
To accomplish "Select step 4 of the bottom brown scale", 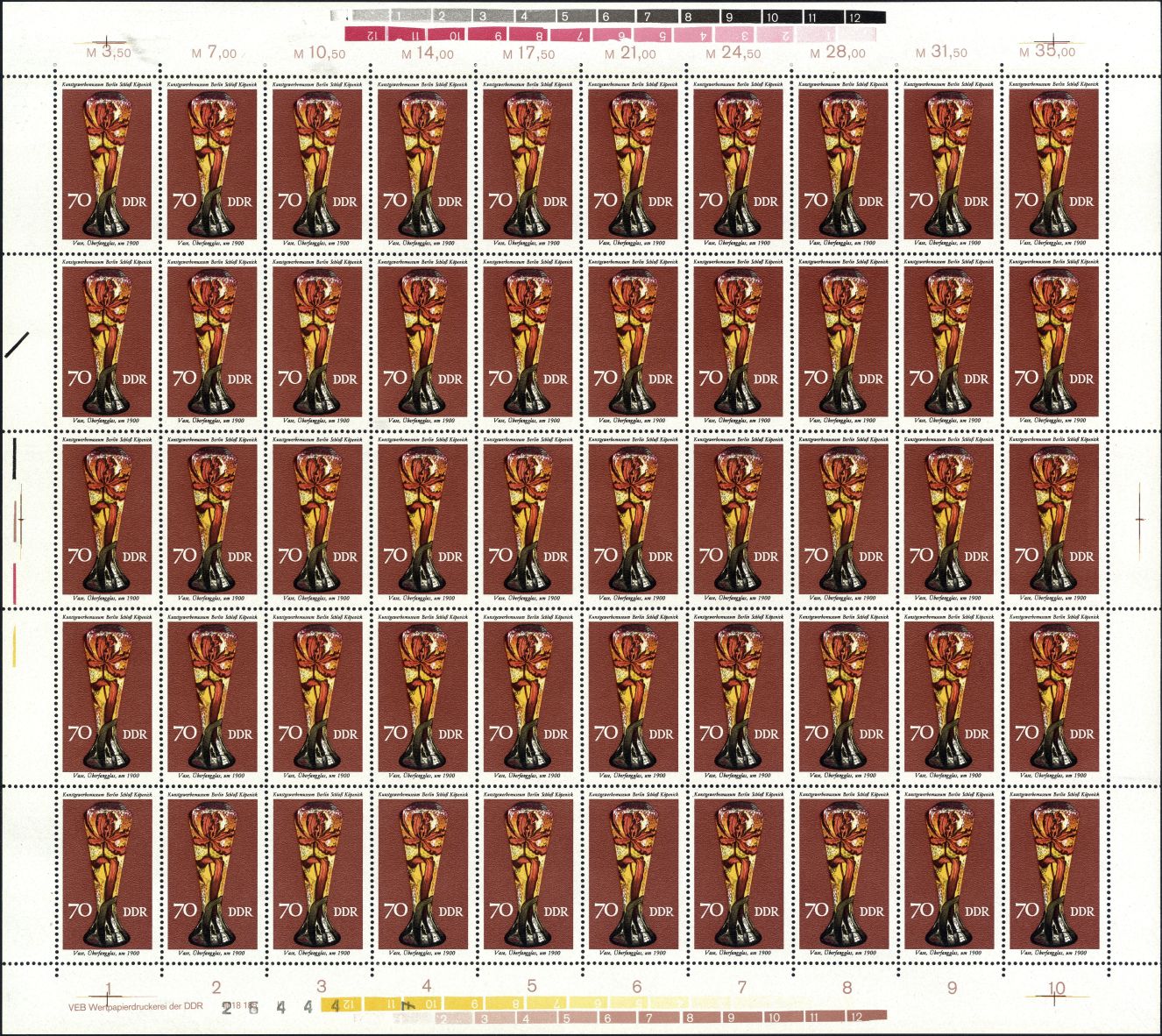I will pyautogui.click(x=536, y=1017).
